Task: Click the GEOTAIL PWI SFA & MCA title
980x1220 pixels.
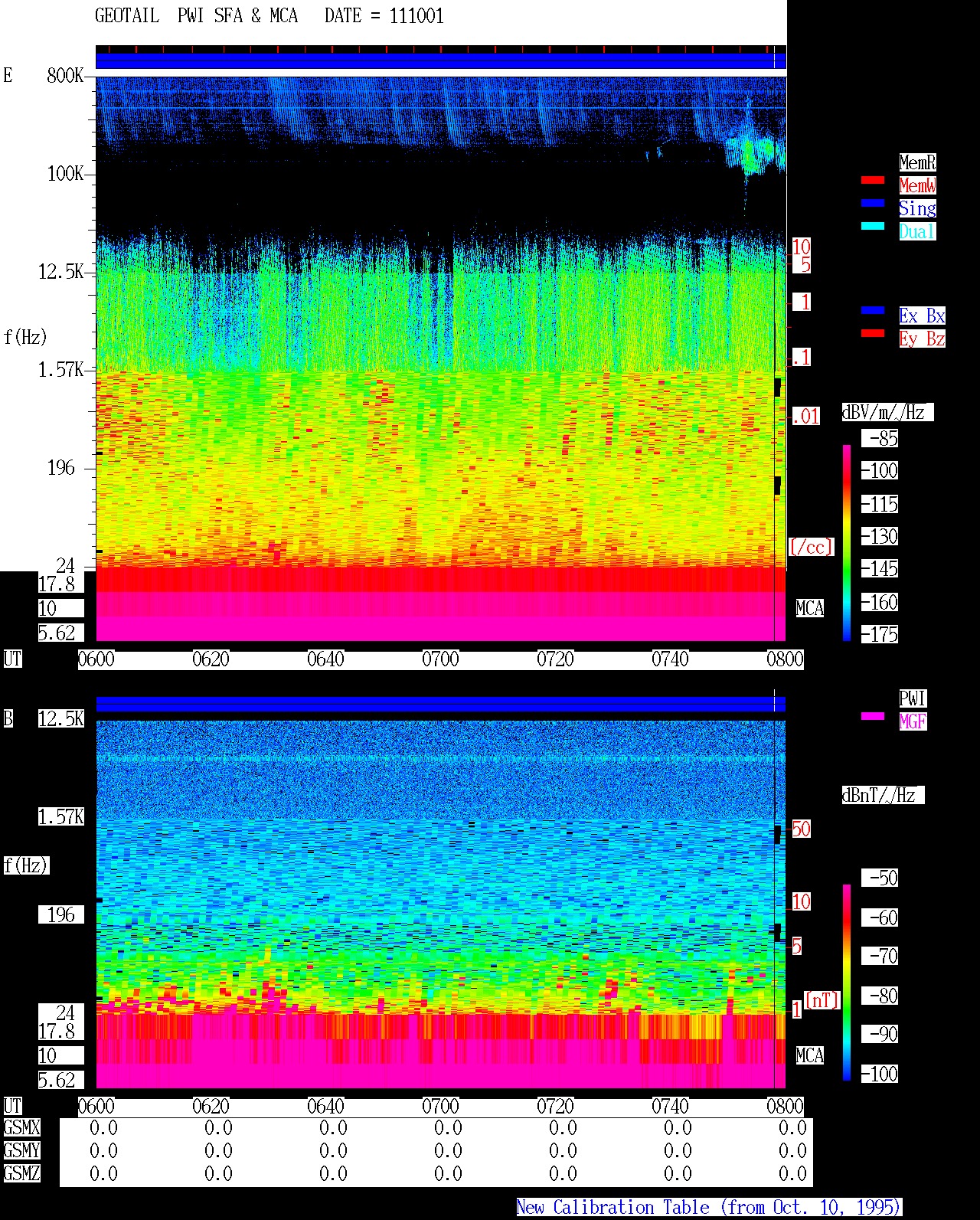Action: [196, 16]
